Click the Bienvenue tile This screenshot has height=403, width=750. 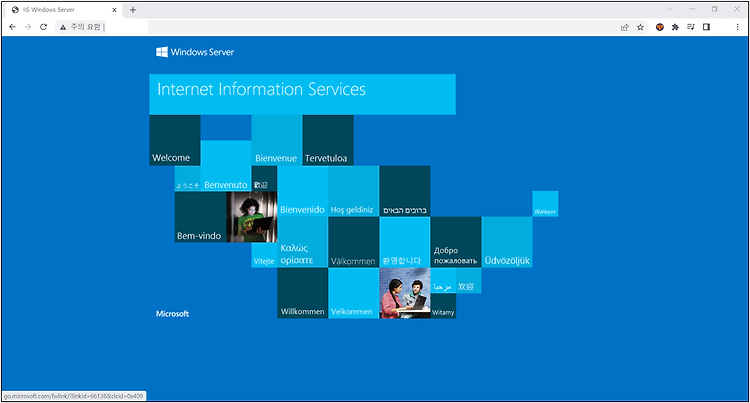pos(276,140)
